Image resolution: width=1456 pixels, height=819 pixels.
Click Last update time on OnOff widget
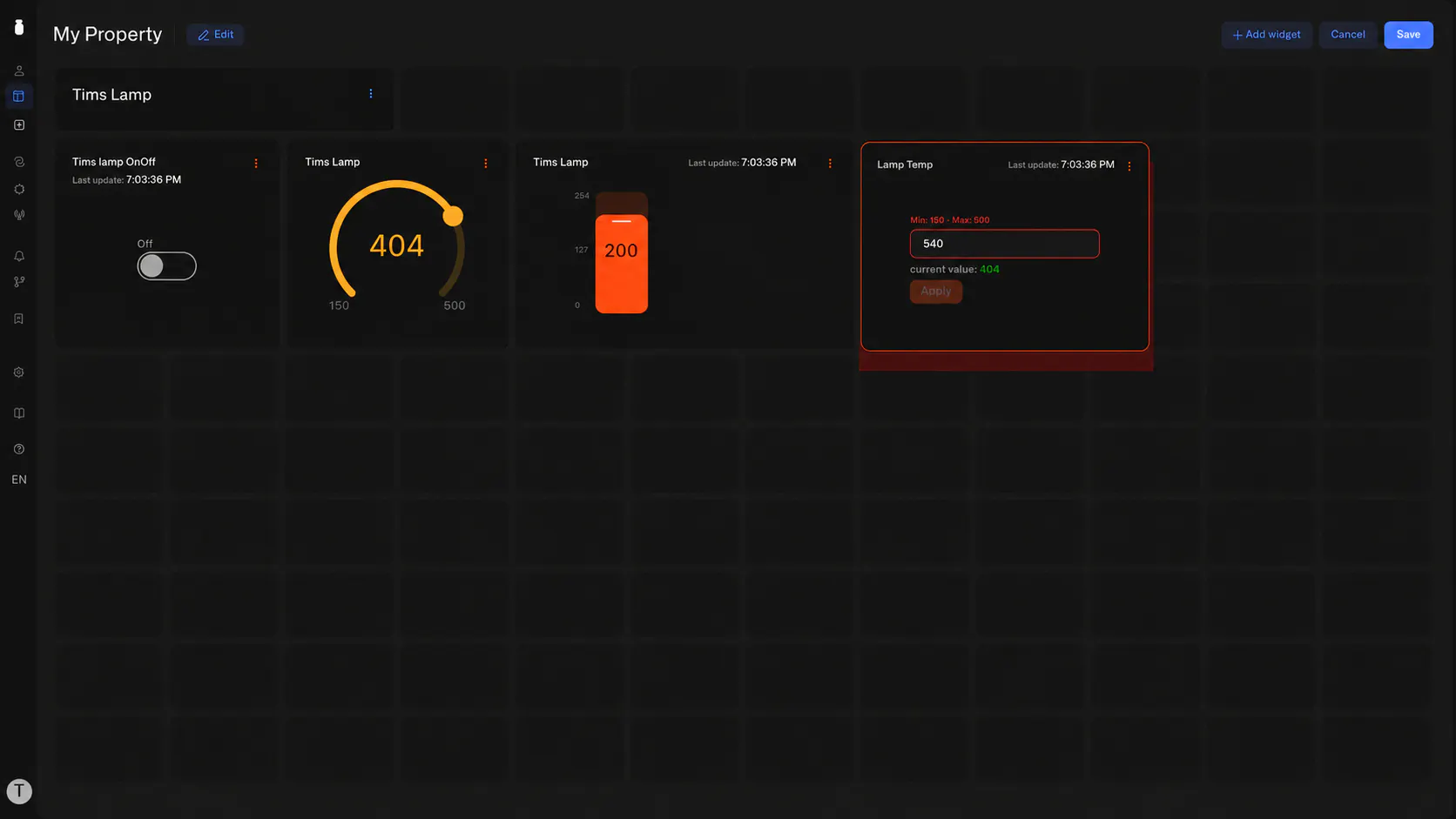pos(126,180)
